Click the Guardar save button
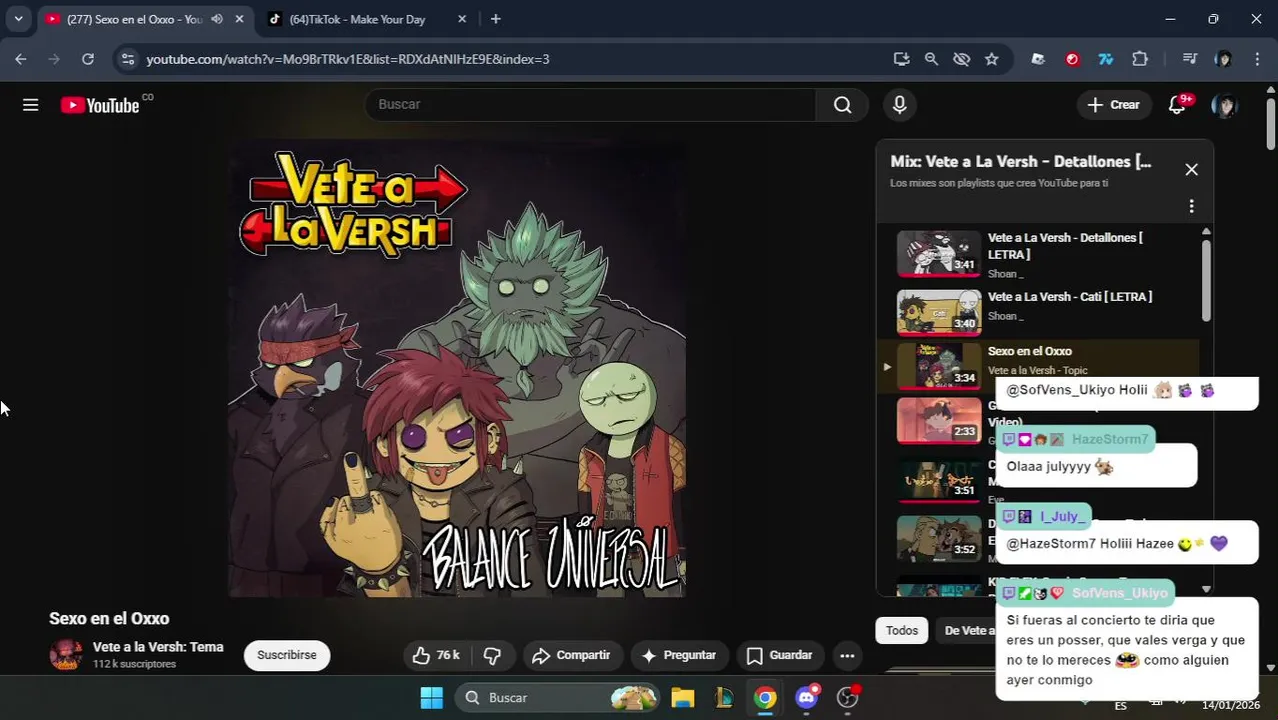 tap(780, 655)
